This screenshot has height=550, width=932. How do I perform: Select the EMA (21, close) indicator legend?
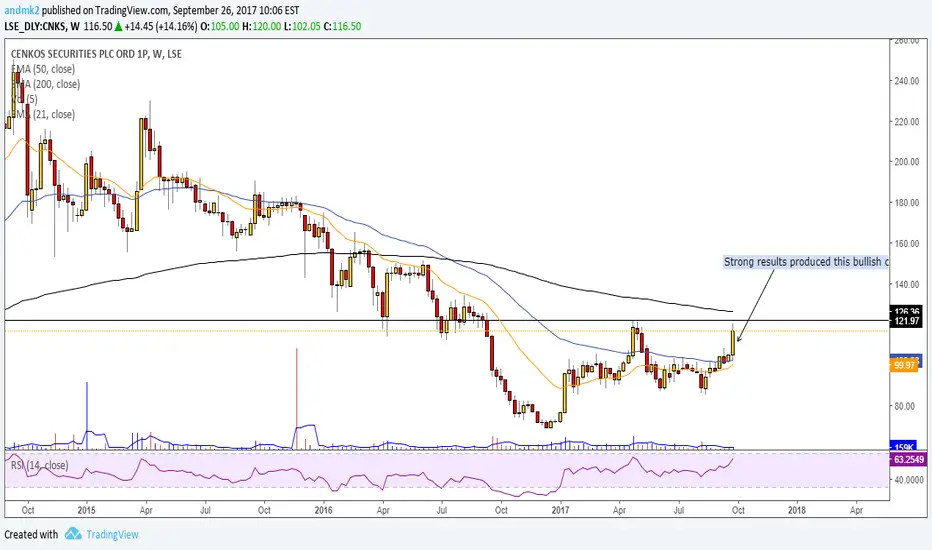[43, 114]
